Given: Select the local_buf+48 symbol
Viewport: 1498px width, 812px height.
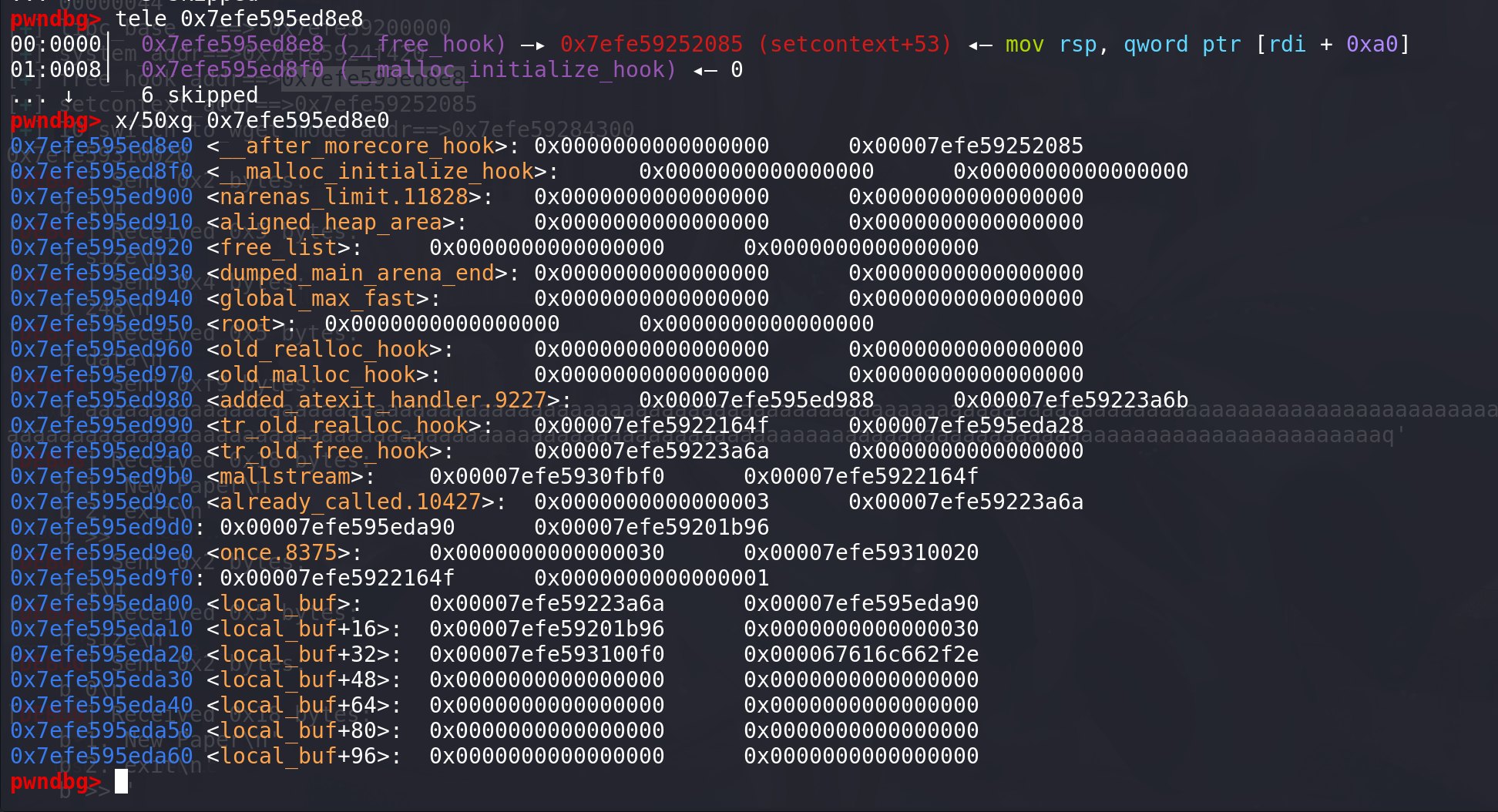Looking at the screenshot, I should [298, 679].
